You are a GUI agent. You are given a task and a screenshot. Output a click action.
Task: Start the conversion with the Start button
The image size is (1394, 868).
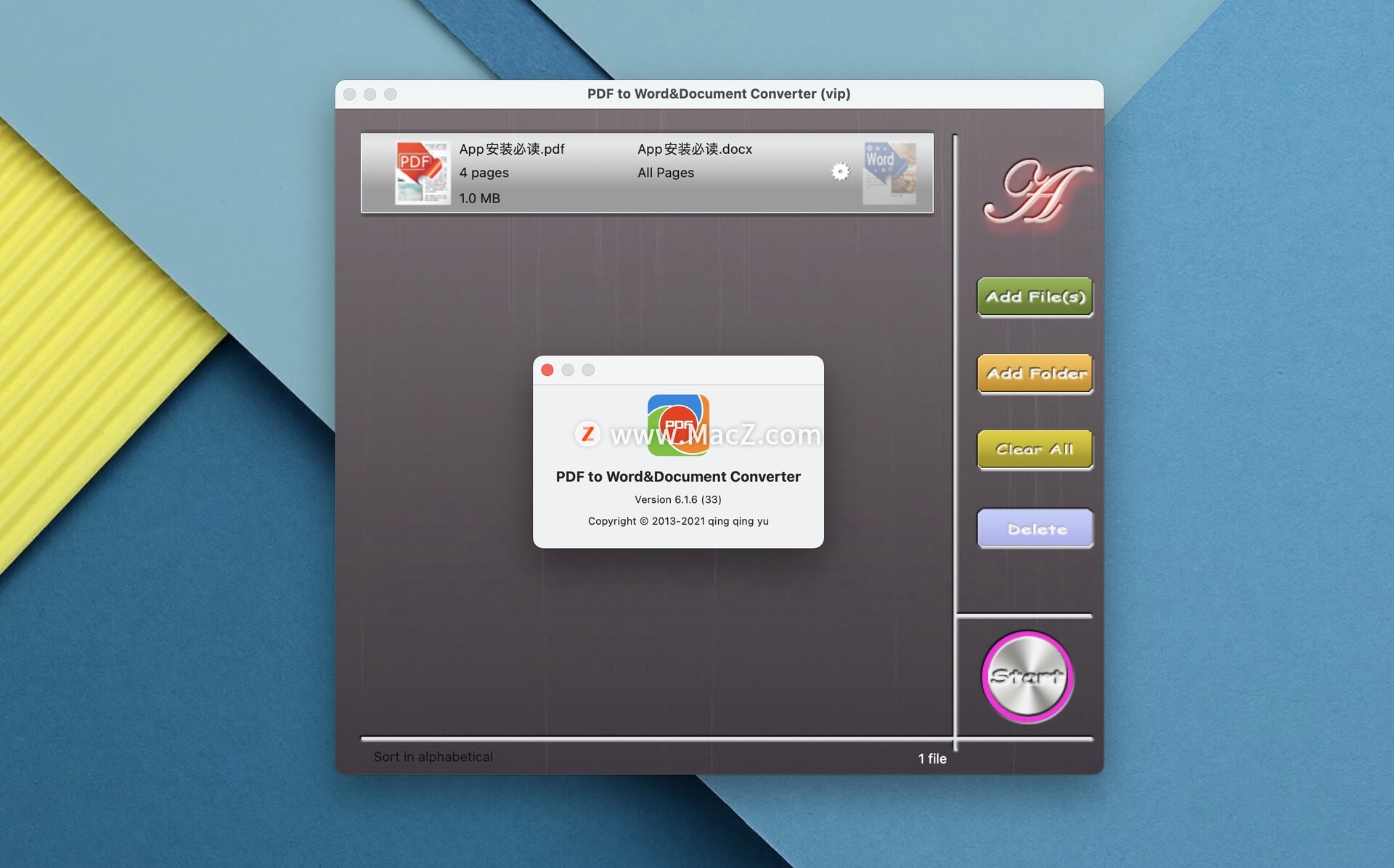pos(1027,676)
